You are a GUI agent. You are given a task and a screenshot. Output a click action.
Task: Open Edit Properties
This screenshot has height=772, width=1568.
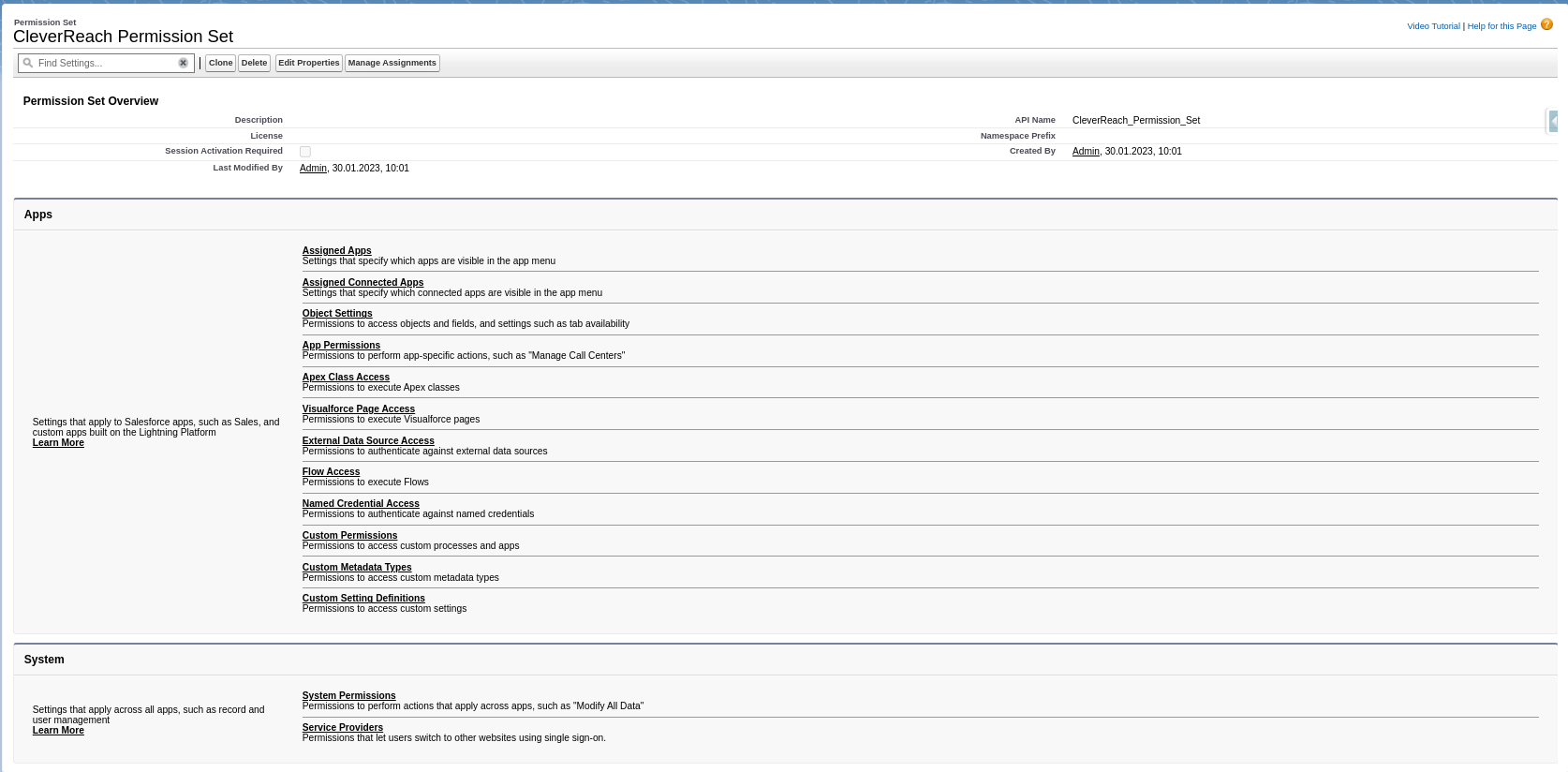pos(309,63)
